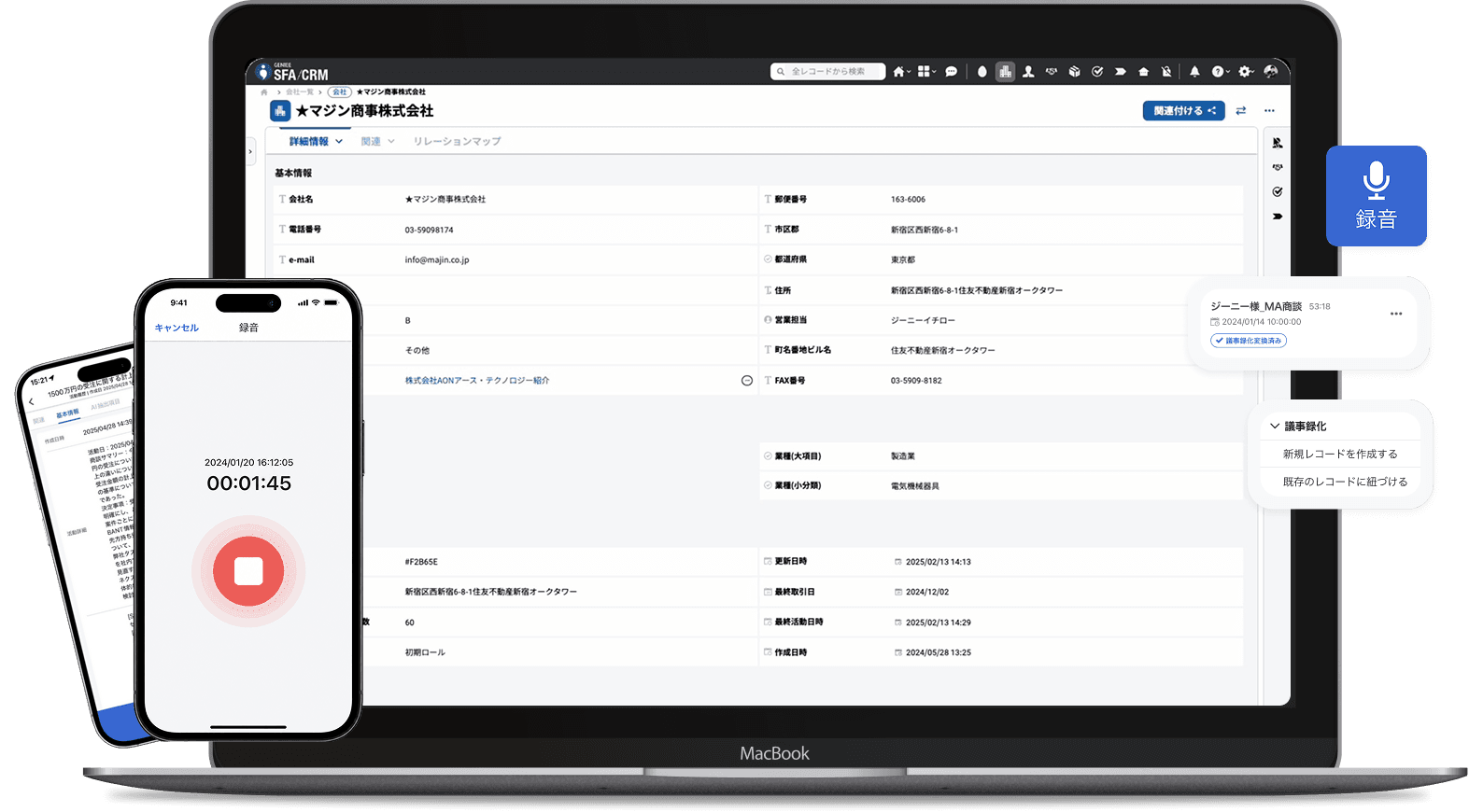Image resolution: width=1469 pixels, height=812 pixels.
Task: Open ellipsis menu on ジーニー様_MA商談 card
Action: coord(1396,314)
